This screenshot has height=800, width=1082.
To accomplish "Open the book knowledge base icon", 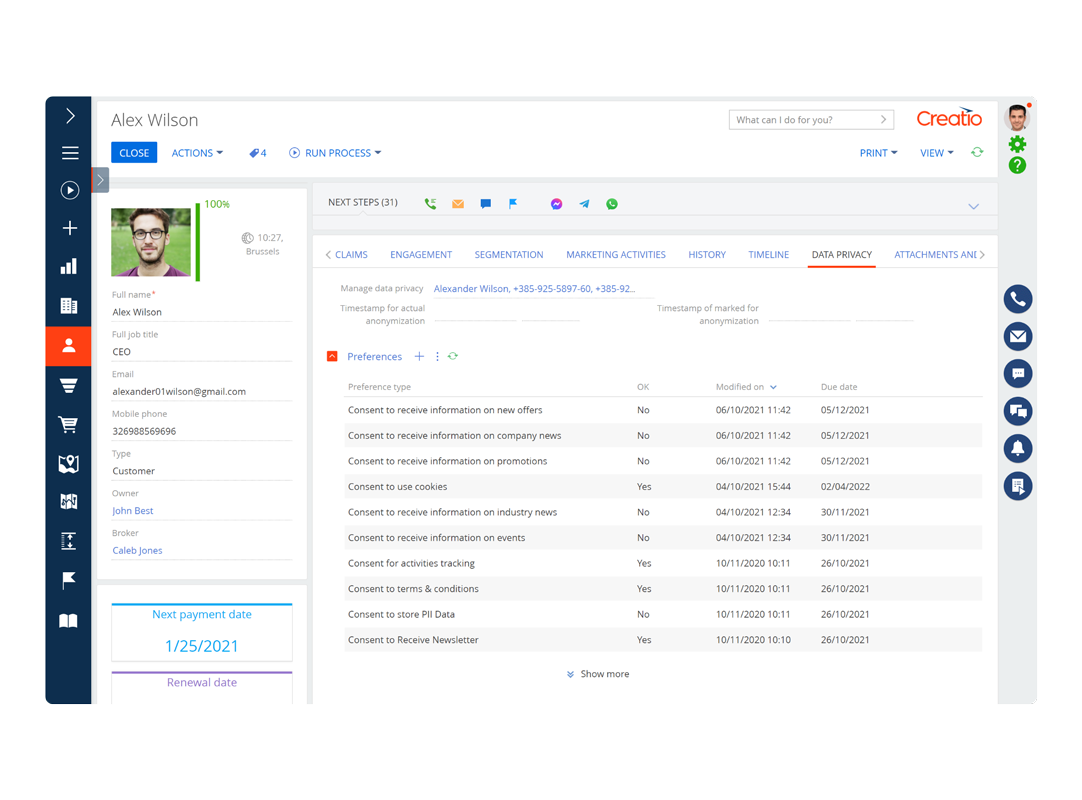I will click(69, 621).
